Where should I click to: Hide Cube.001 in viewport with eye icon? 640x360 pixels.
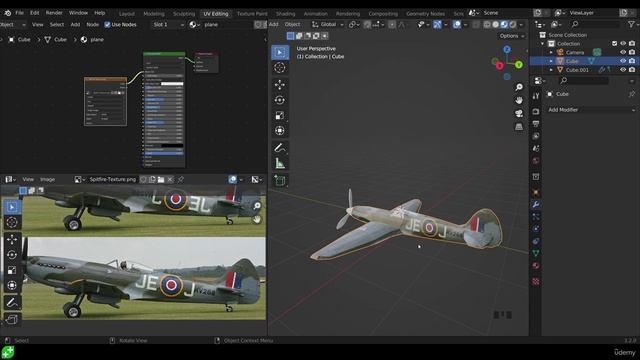pos(623,70)
